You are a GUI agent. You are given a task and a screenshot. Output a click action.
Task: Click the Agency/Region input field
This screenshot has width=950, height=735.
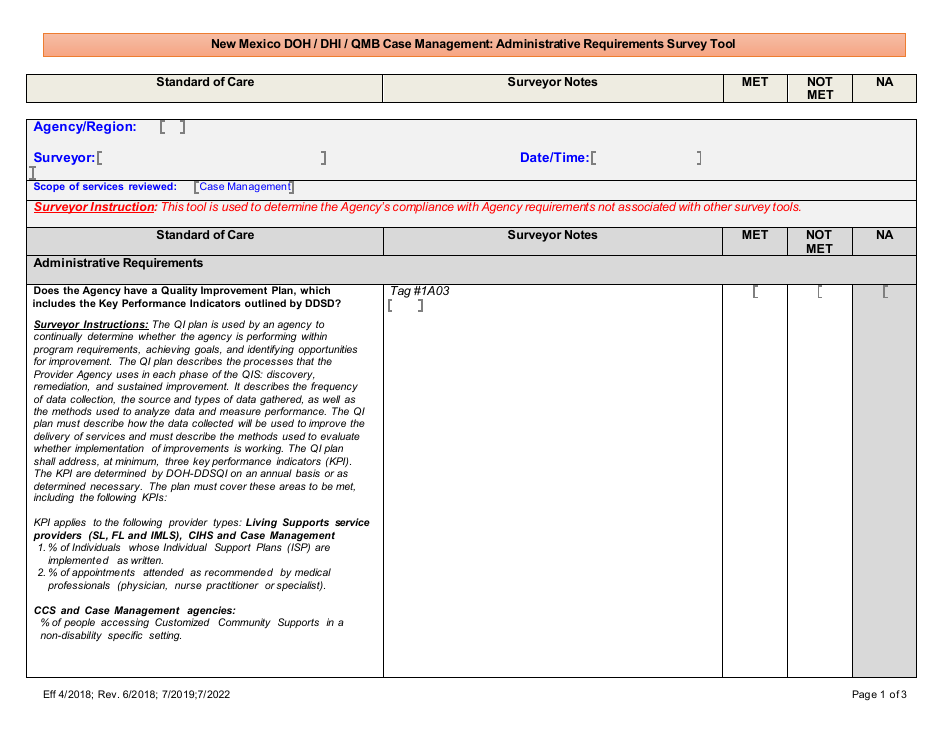point(172,126)
